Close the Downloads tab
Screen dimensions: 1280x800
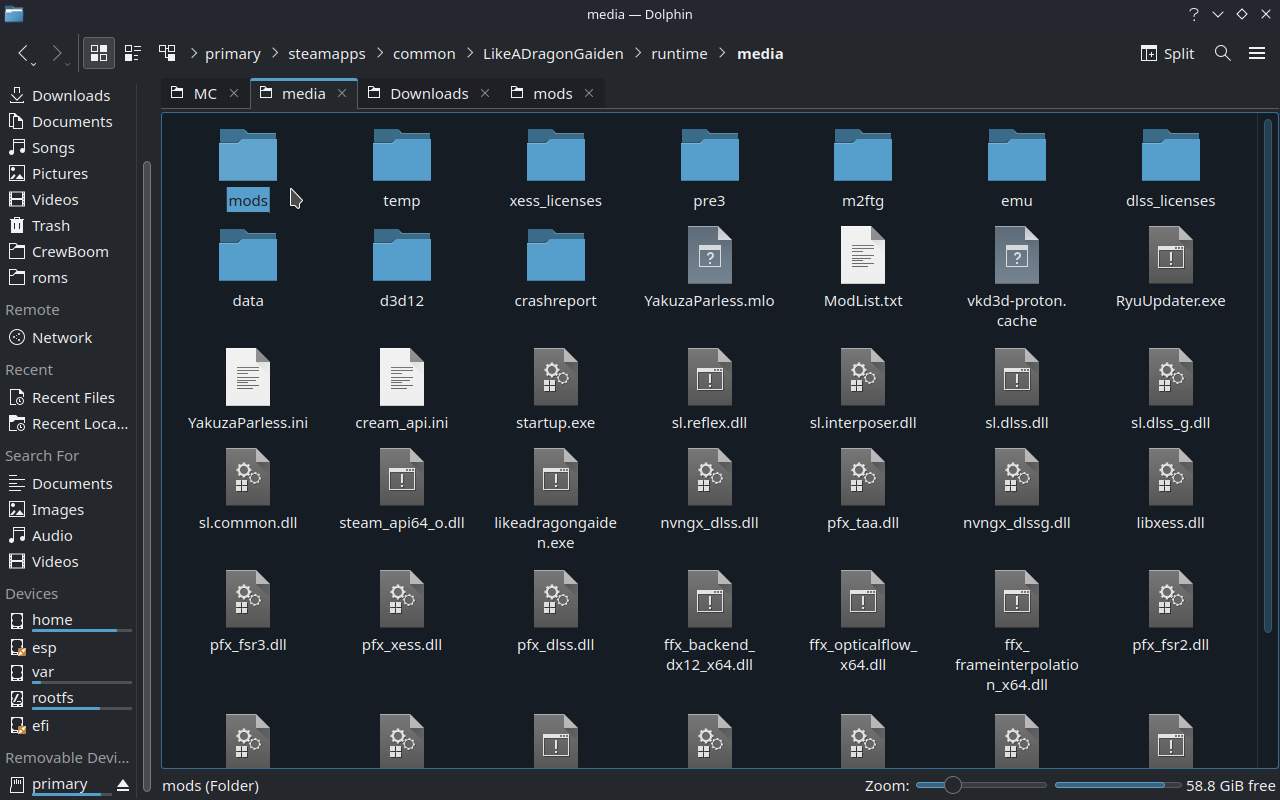tap(485, 93)
